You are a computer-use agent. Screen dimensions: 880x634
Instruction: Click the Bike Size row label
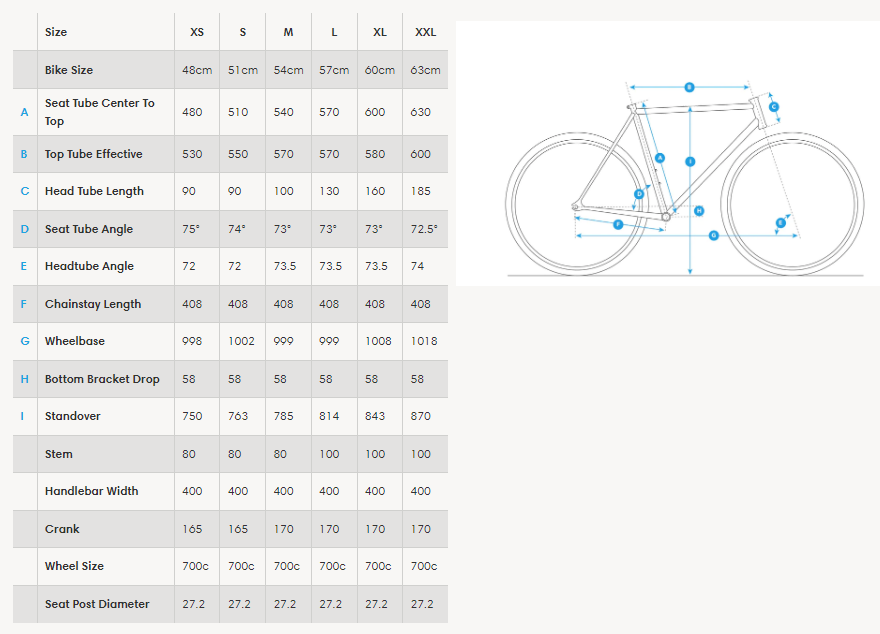69,70
